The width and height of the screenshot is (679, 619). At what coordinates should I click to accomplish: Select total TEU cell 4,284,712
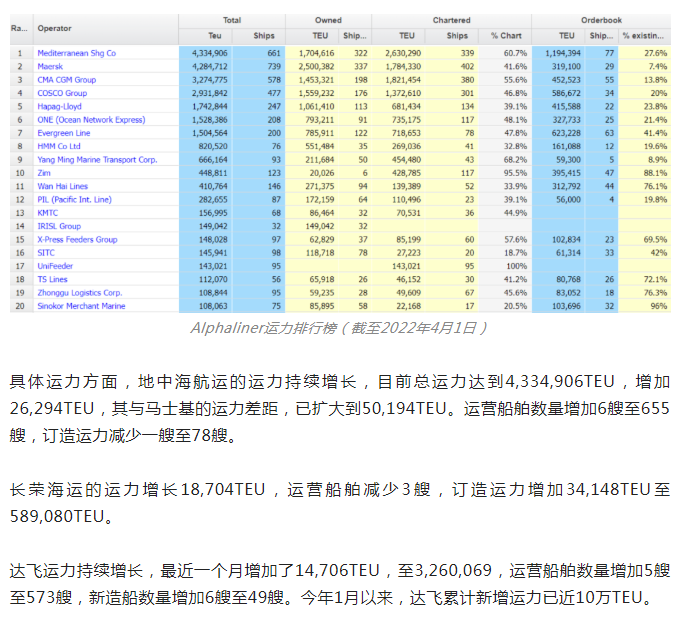(x=205, y=66)
